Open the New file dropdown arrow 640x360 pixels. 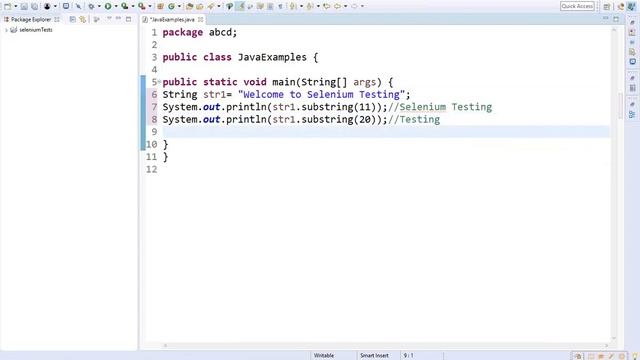pyautogui.click(x=16, y=6)
